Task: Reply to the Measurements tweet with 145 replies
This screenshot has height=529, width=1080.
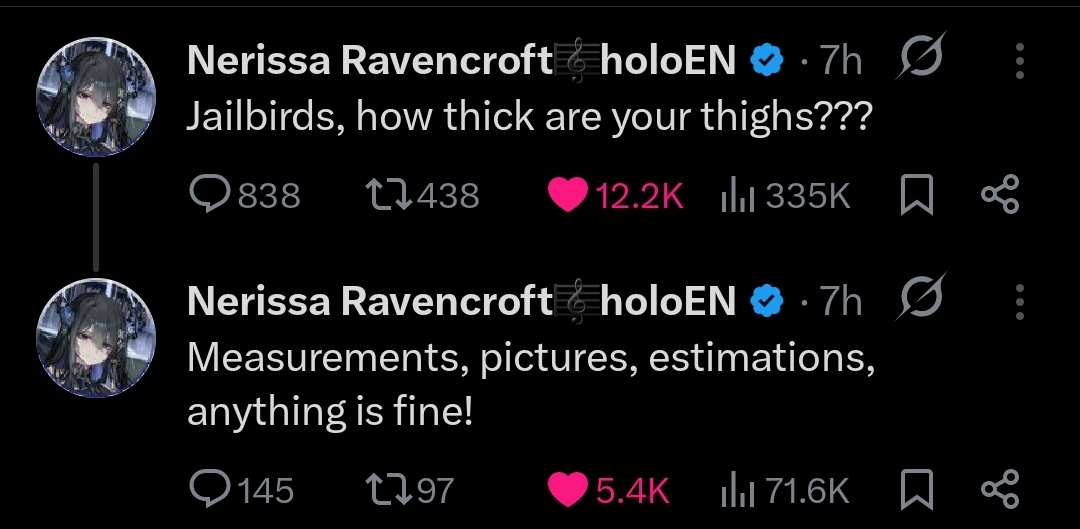Action: tap(241, 490)
